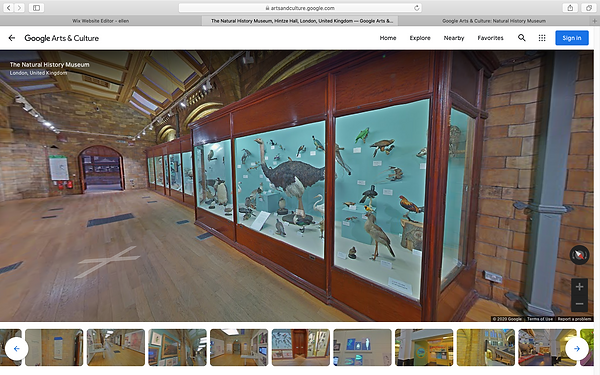
Task: Click the © 2020 Google copyright text
Action: coord(507,319)
